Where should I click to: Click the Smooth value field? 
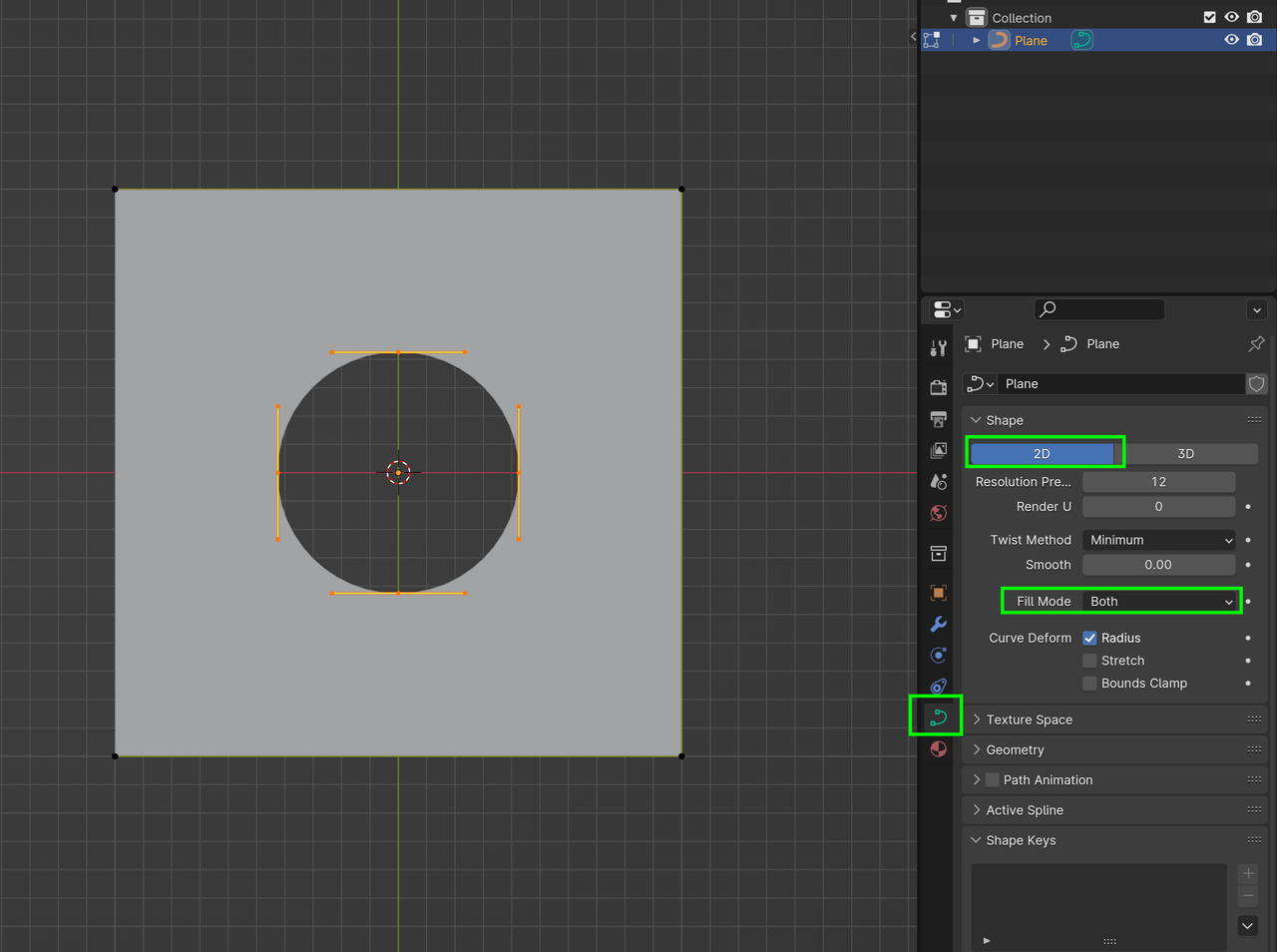point(1158,564)
